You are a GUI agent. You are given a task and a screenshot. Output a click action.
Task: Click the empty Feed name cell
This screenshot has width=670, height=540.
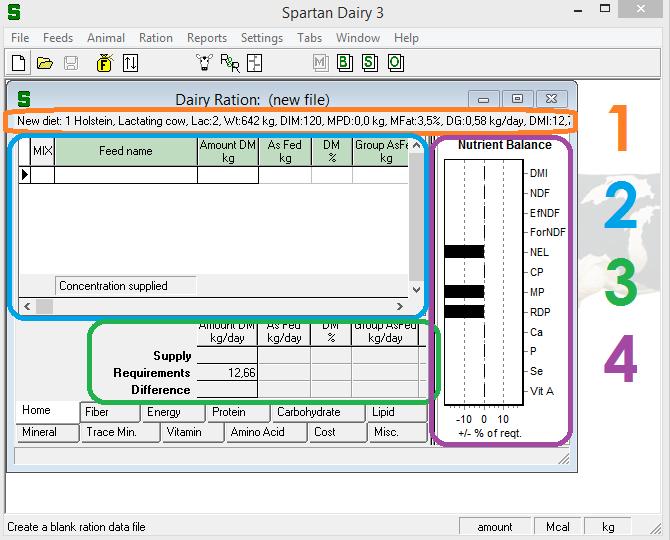coord(126,175)
